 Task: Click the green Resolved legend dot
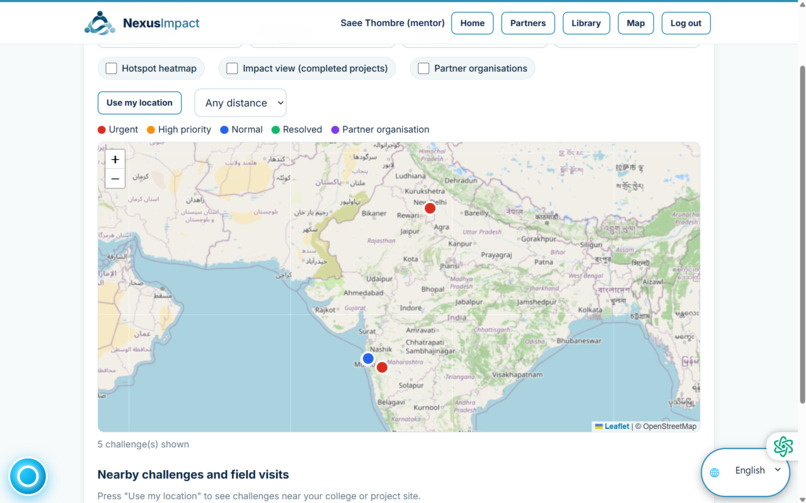coord(276,130)
